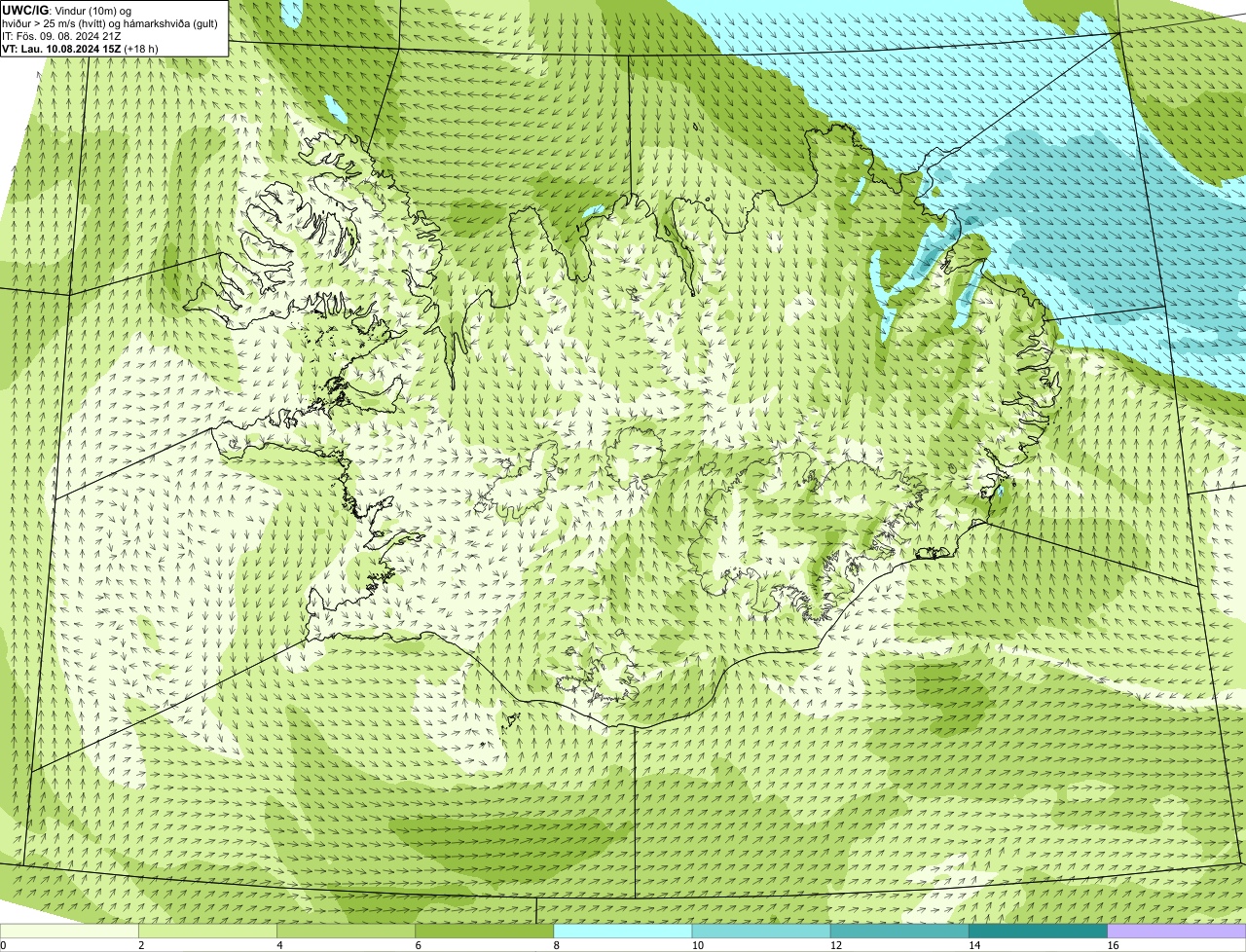Click the 2–4 m/s light green legend swatch
This screenshot has width=1246, height=952.
click(x=207, y=932)
